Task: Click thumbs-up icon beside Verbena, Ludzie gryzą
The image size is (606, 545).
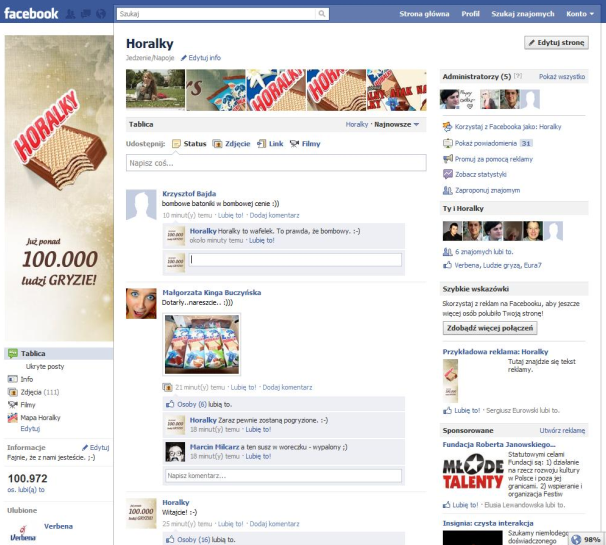Action: pos(447,265)
